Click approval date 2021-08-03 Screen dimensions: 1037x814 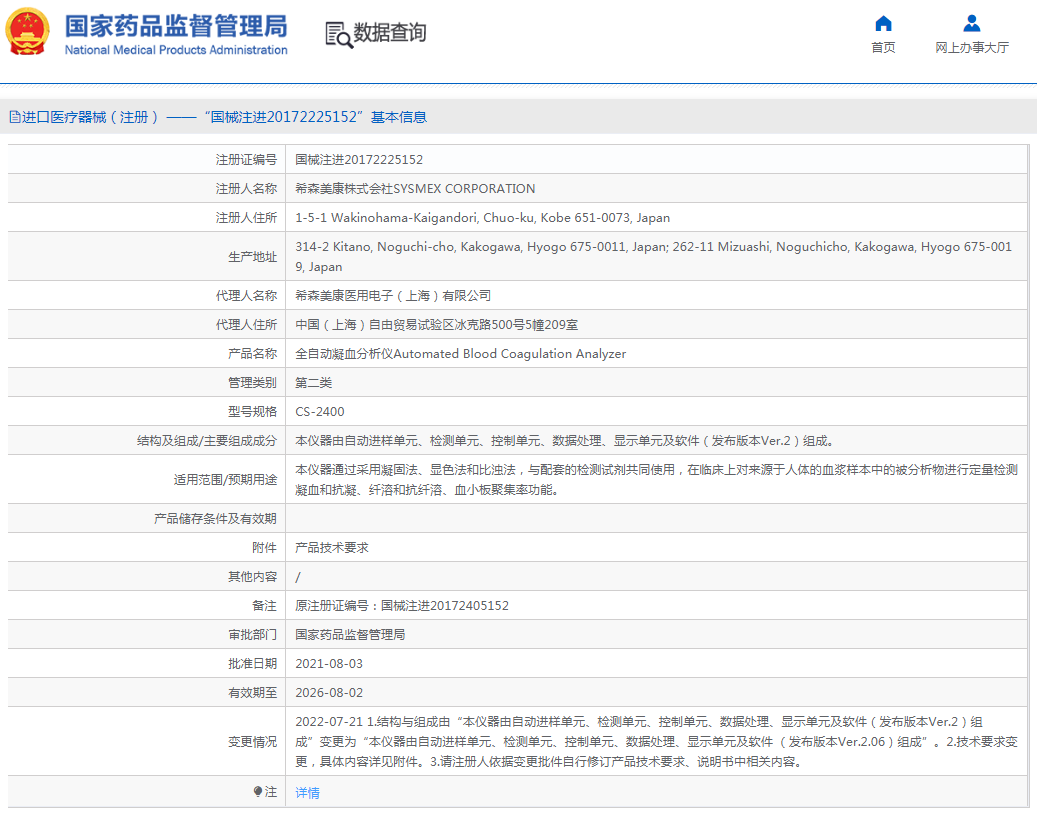tap(329, 664)
